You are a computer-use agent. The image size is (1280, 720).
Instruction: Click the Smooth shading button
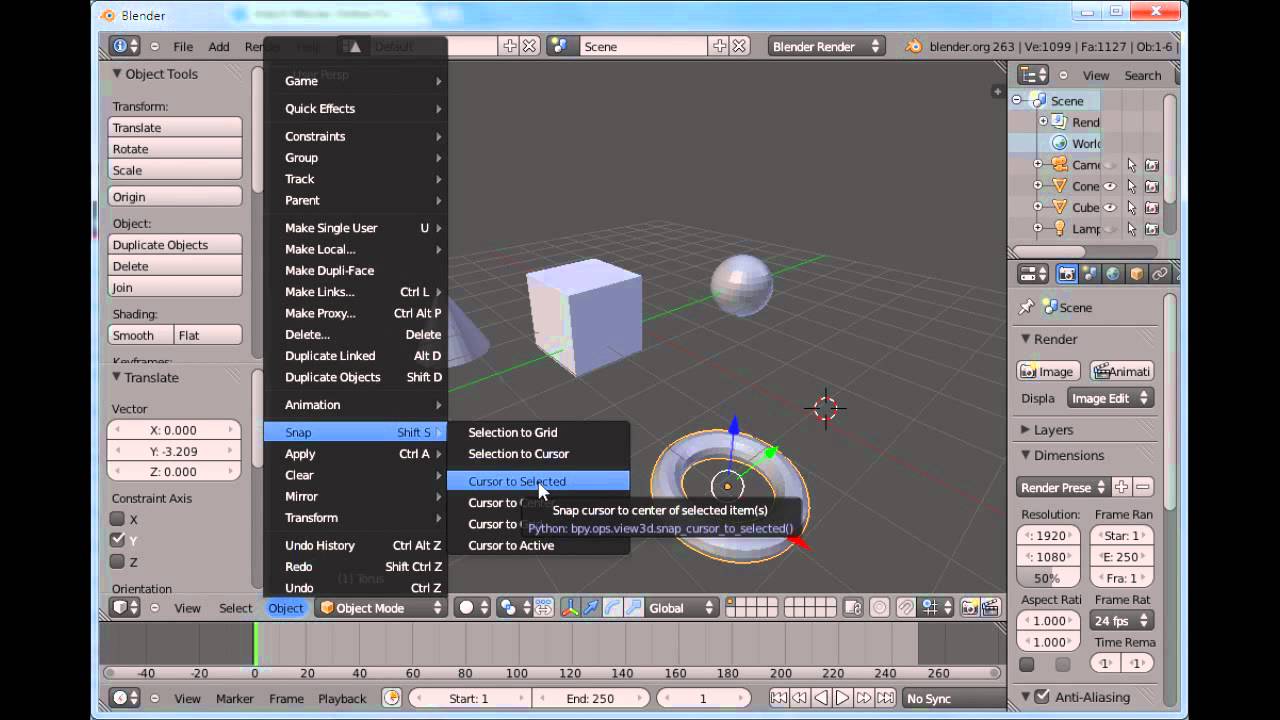pyautogui.click(x=141, y=335)
